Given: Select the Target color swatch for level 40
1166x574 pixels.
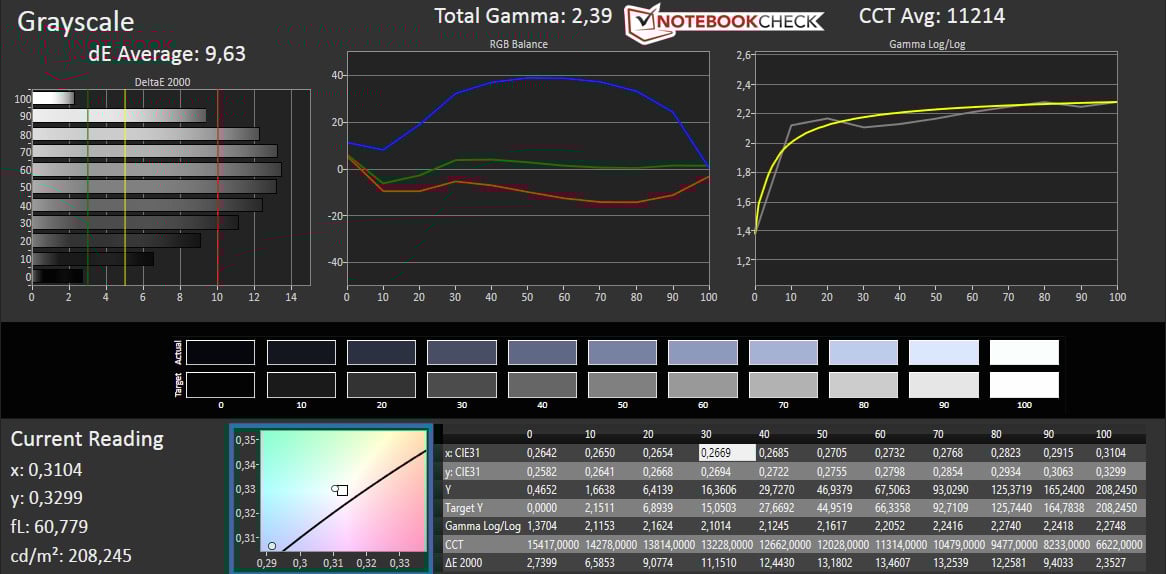Looking at the screenshot, I should tap(541, 385).
